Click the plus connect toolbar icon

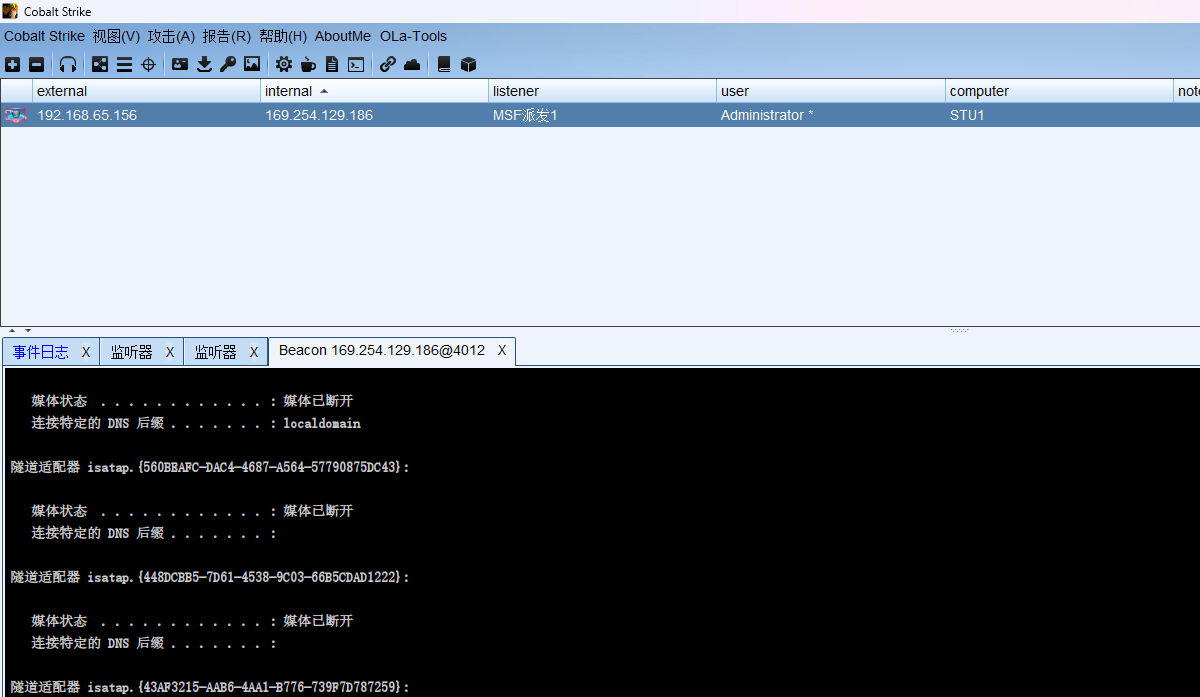12,65
